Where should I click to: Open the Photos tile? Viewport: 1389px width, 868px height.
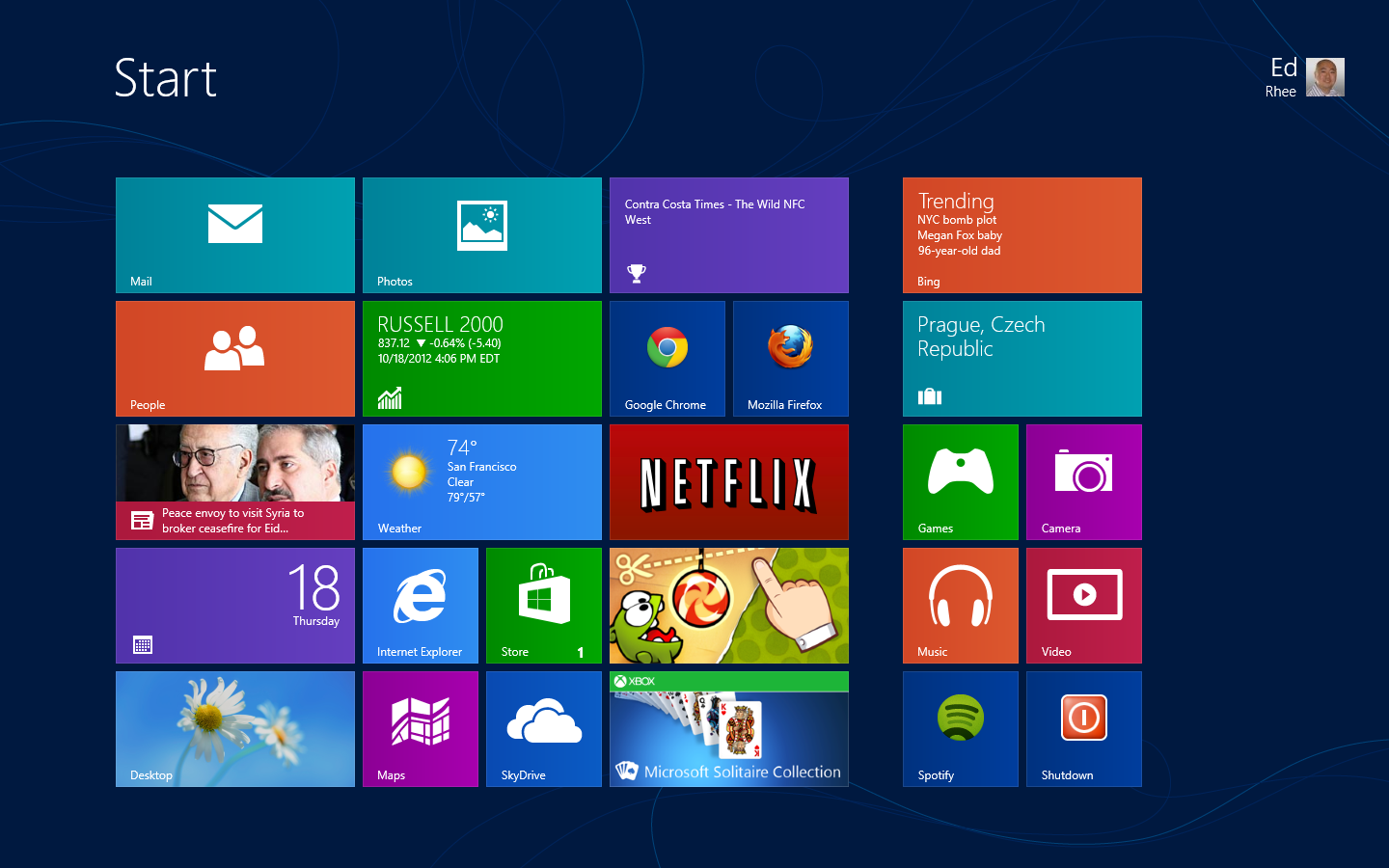[482, 235]
